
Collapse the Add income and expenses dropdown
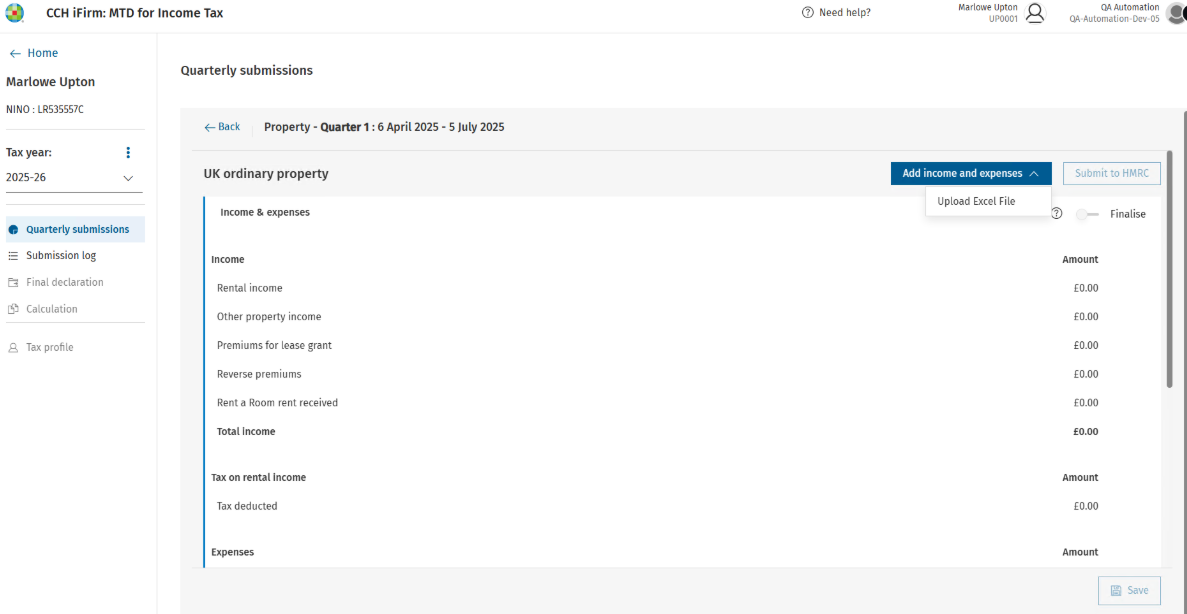(x=970, y=173)
